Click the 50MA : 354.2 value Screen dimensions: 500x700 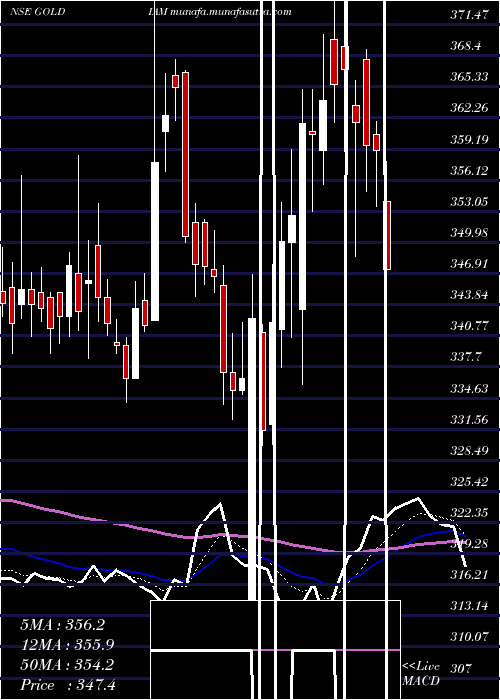pos(67,665)
